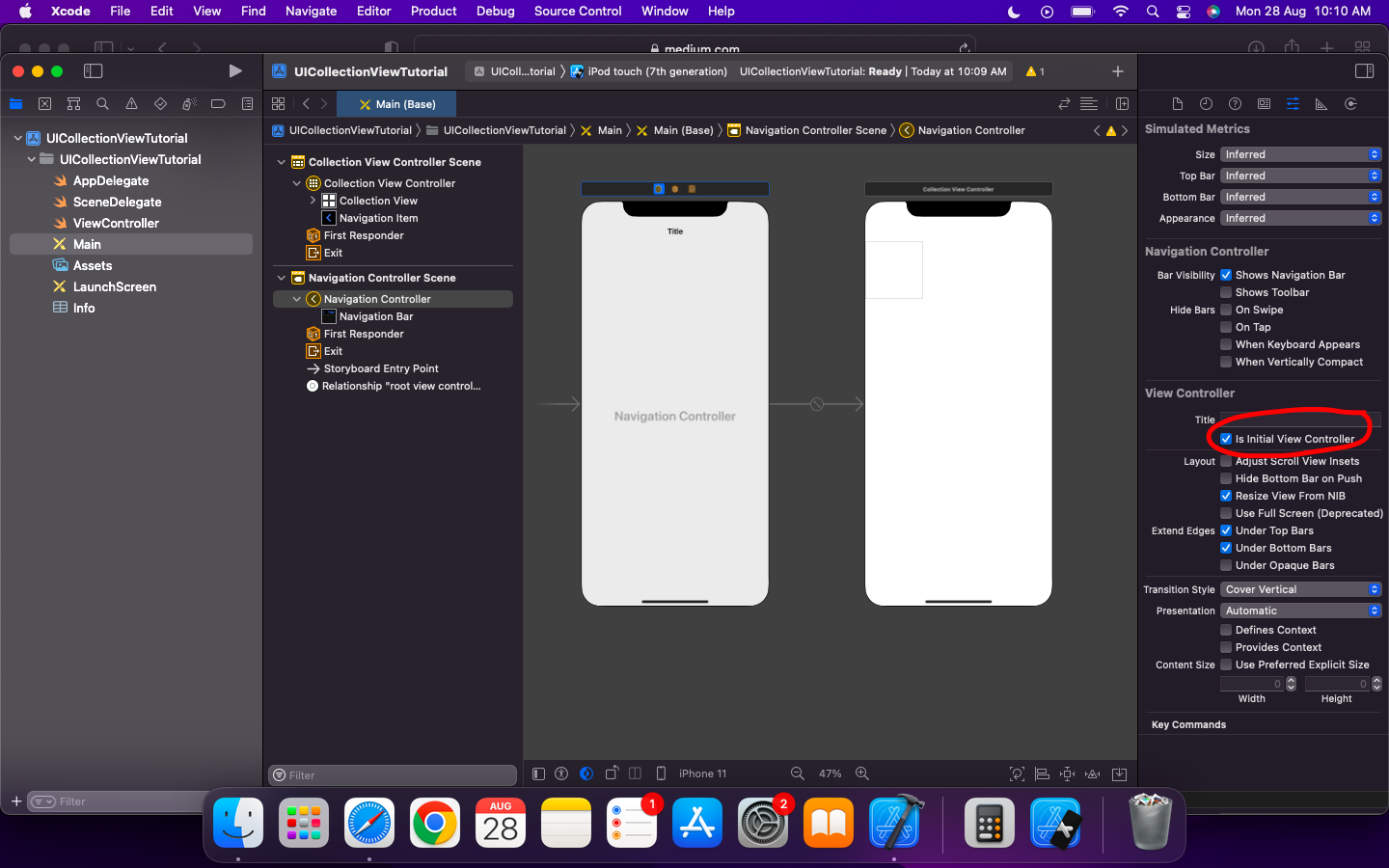Click Embed In button in canvas toolbar
This screenshot has height=868, width=1389.
[1119, 773]
